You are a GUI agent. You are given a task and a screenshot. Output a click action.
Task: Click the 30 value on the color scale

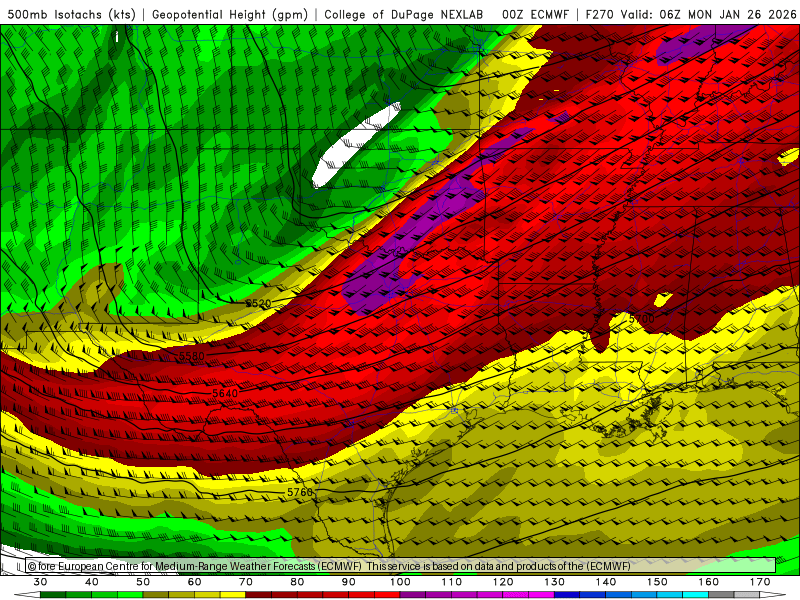[x=40, y=582]
